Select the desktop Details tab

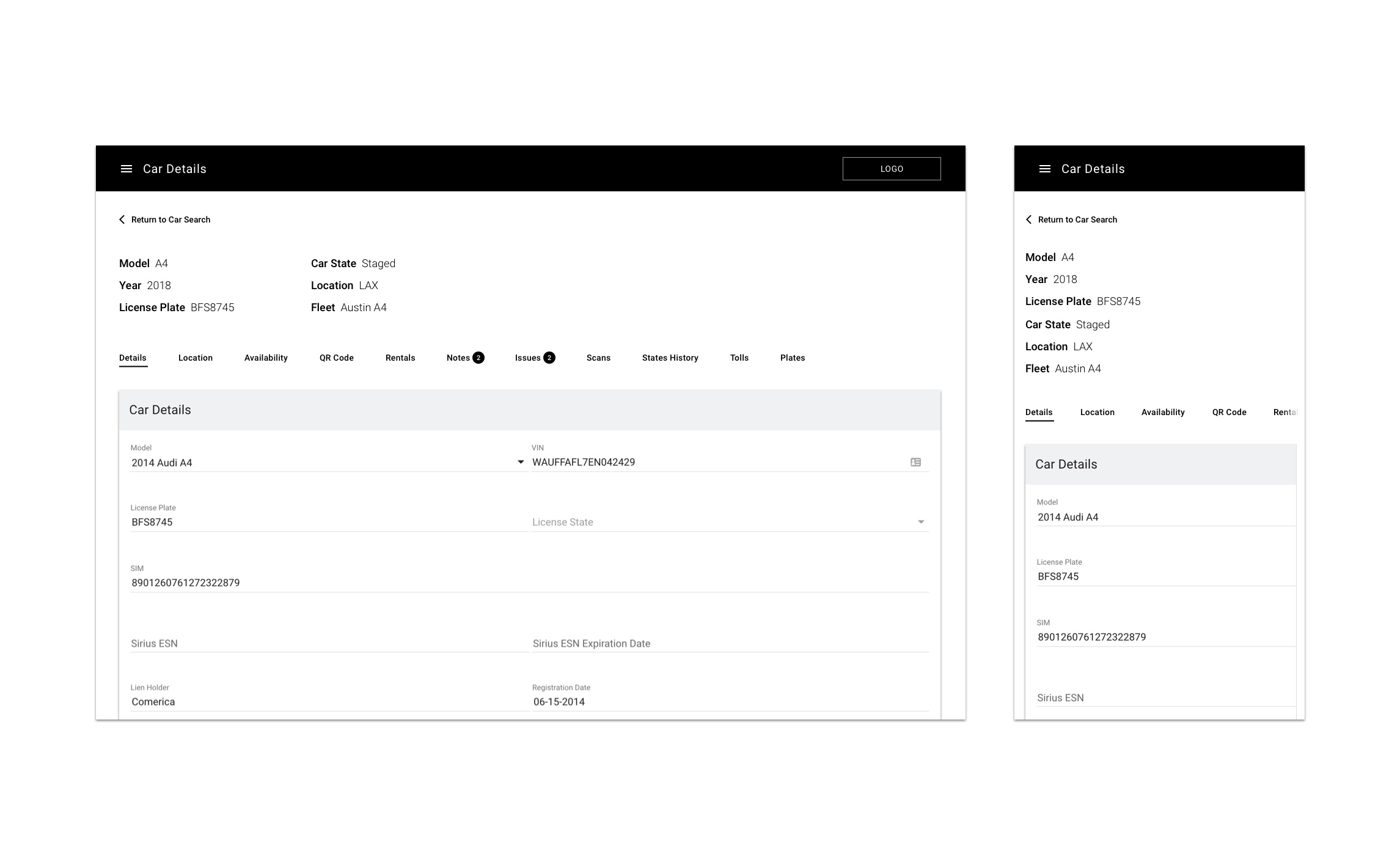pyautogui.click(x=133, y=358)
